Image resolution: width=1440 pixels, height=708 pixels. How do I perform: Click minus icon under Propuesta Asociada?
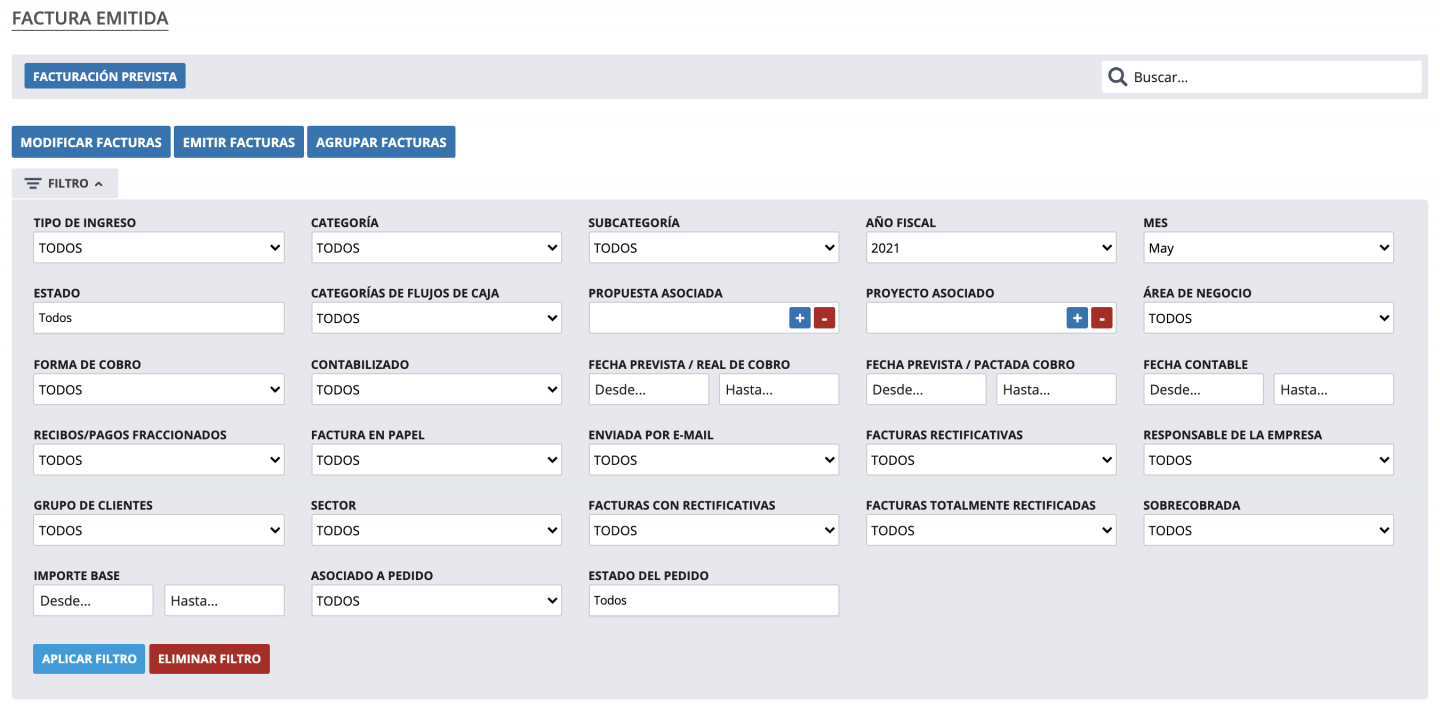[824, 319]
